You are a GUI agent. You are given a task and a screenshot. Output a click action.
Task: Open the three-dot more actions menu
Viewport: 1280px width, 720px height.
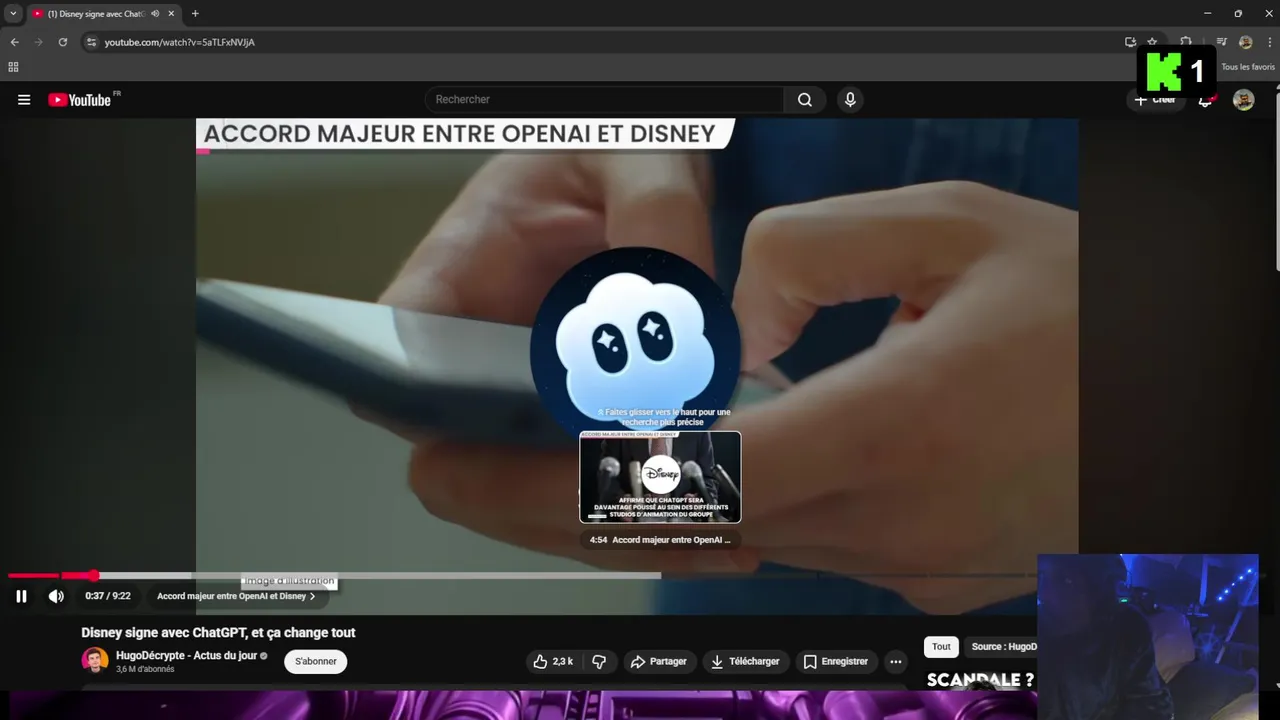[896, 661]
